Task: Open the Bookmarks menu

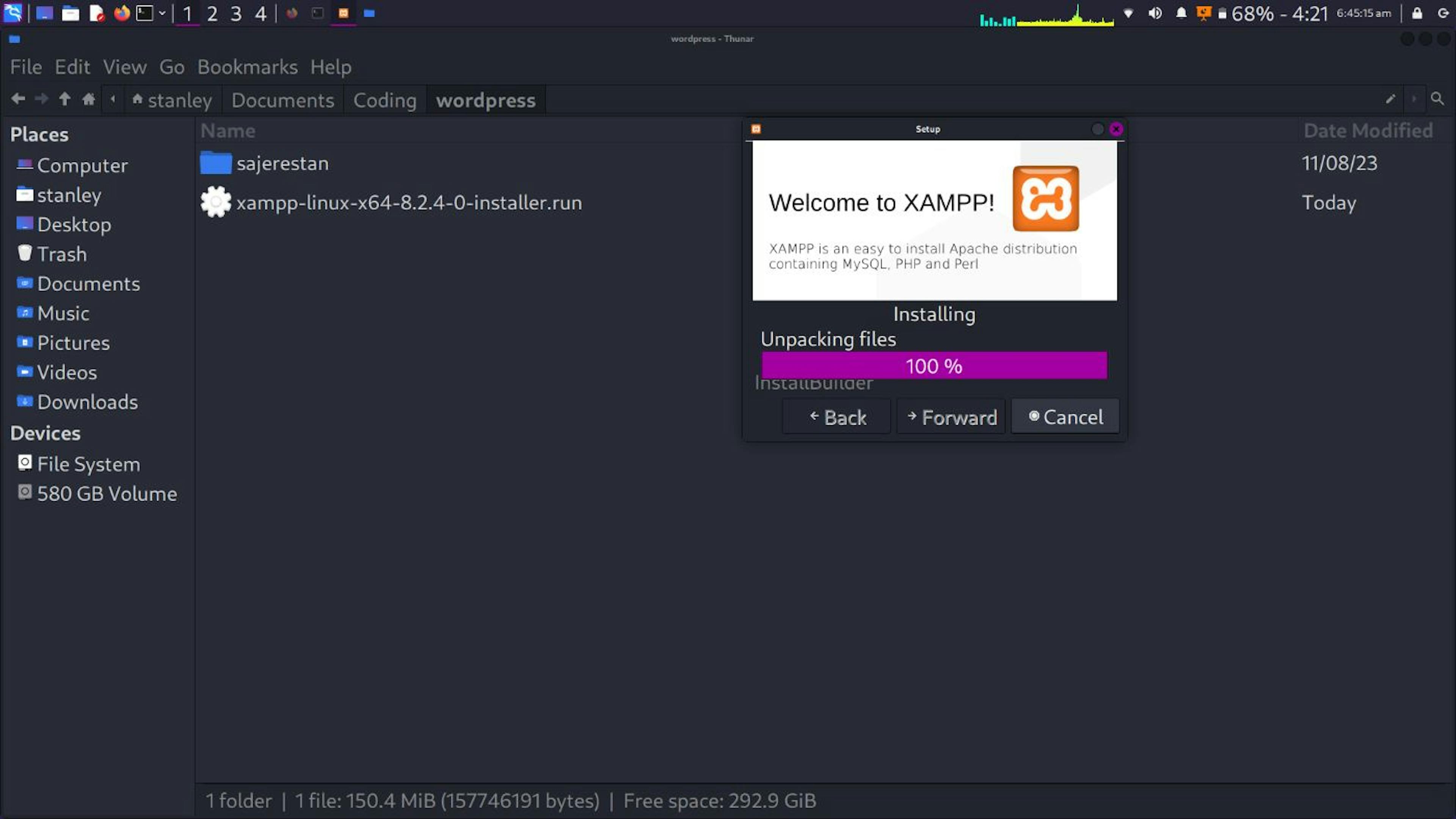Action: pyautogui.click(x=248, y=67)
